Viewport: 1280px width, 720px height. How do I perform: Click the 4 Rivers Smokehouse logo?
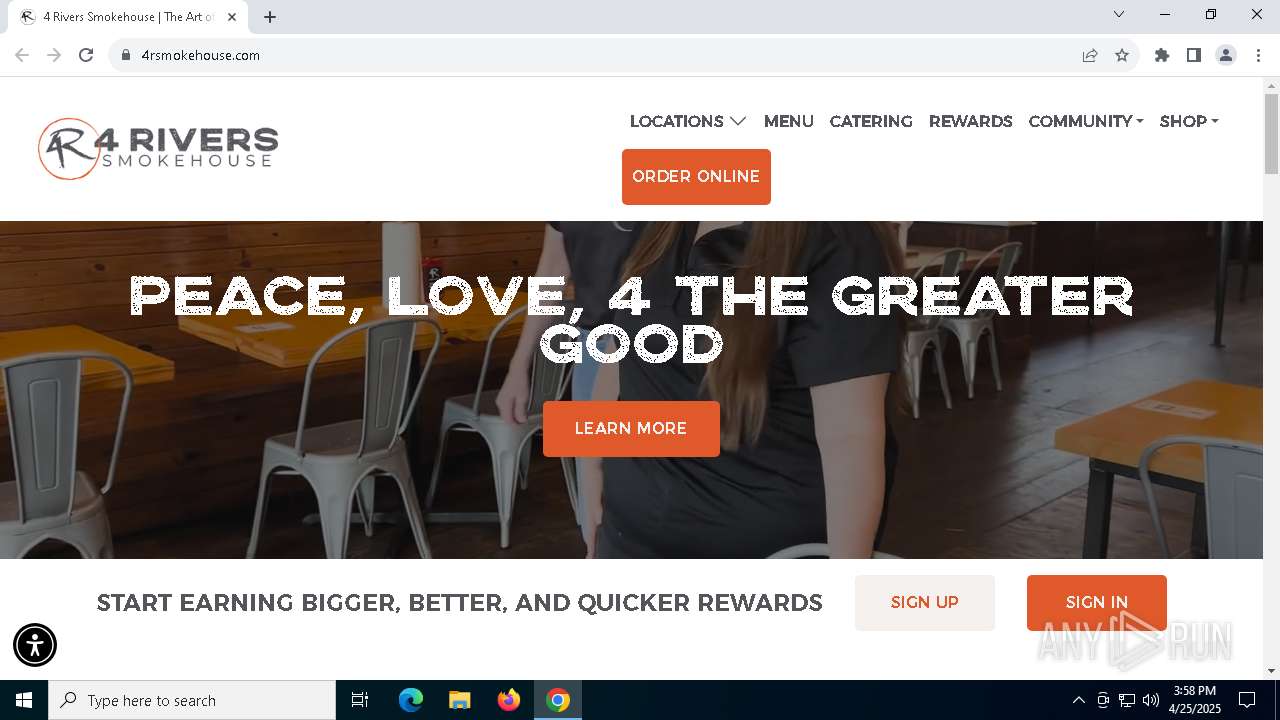[x=158, y=148]
